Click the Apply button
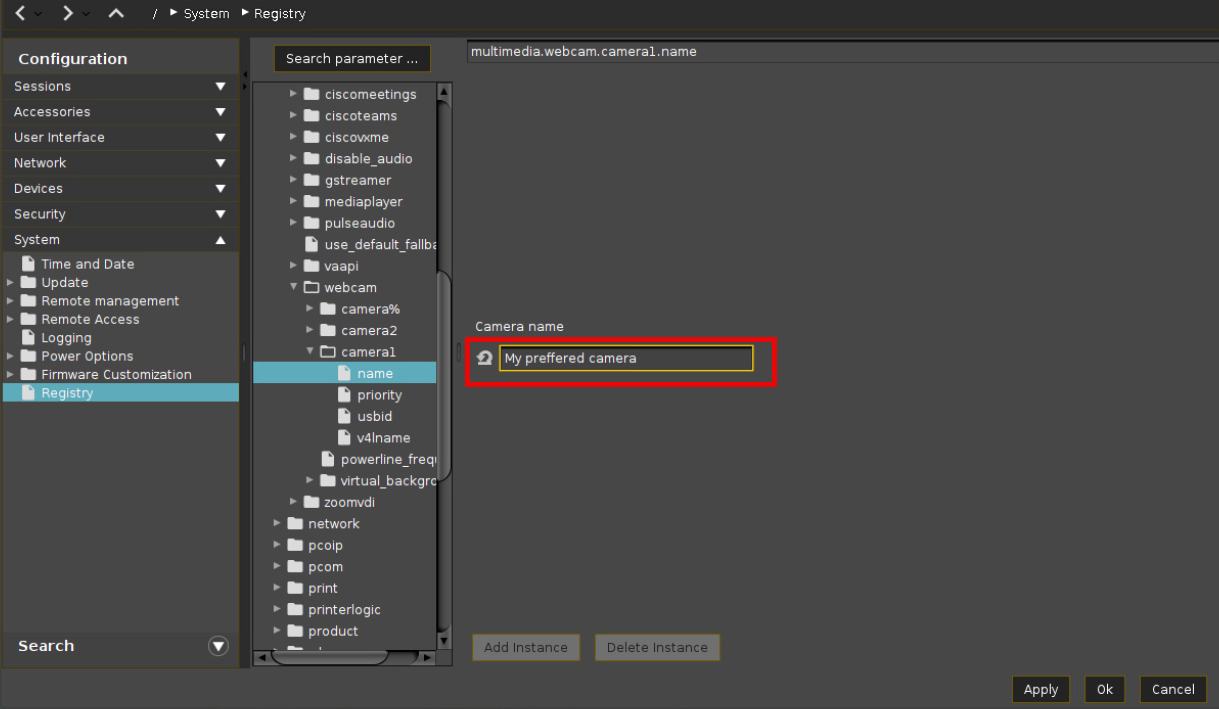The image size is (1219, 709). pyautogui.click(x=1040, y=689)
